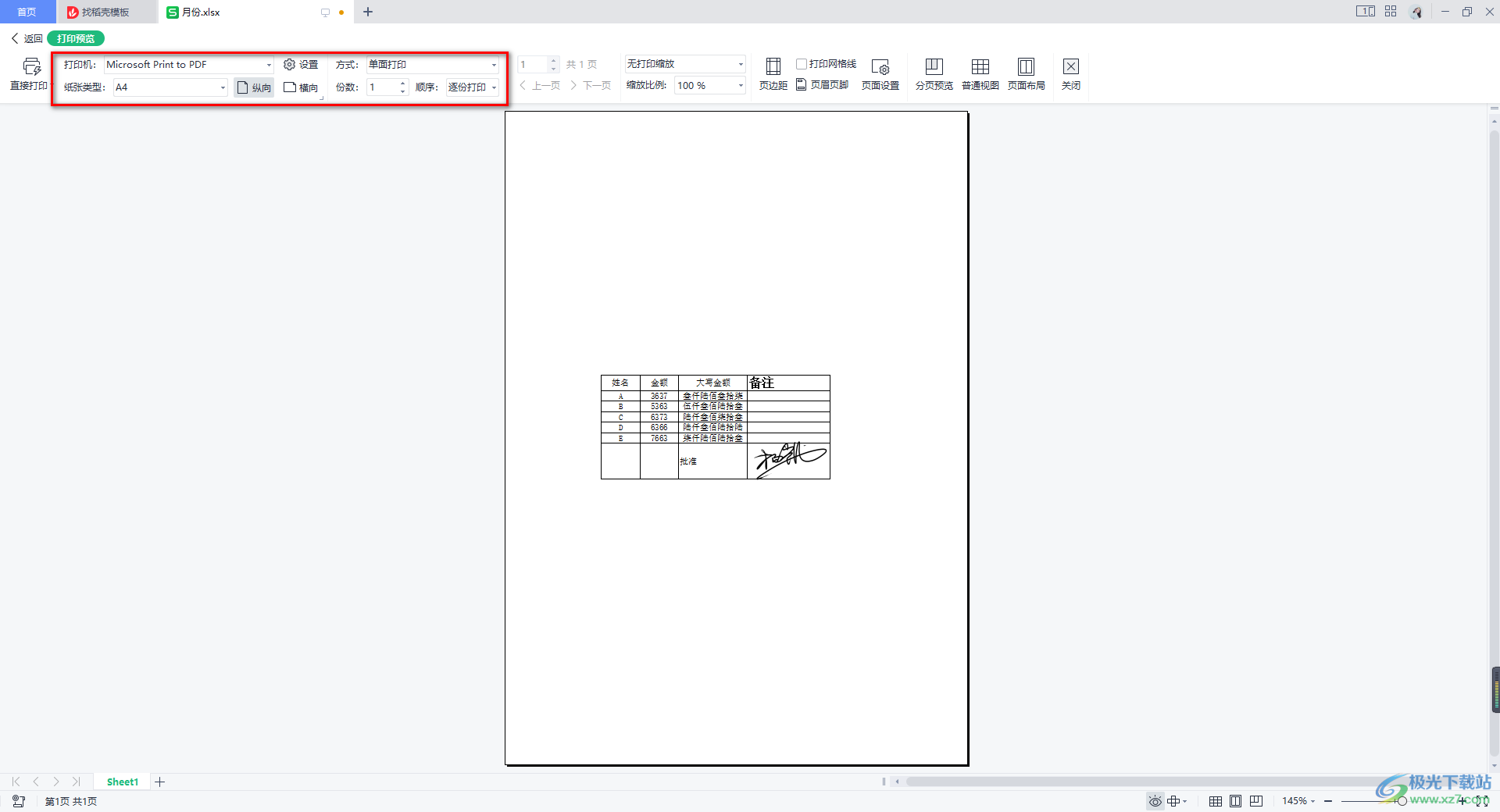This screenshot has width=1500, height=812.
Task: Open the grid apps icon in the title bar
Action: pos(1391,12)
